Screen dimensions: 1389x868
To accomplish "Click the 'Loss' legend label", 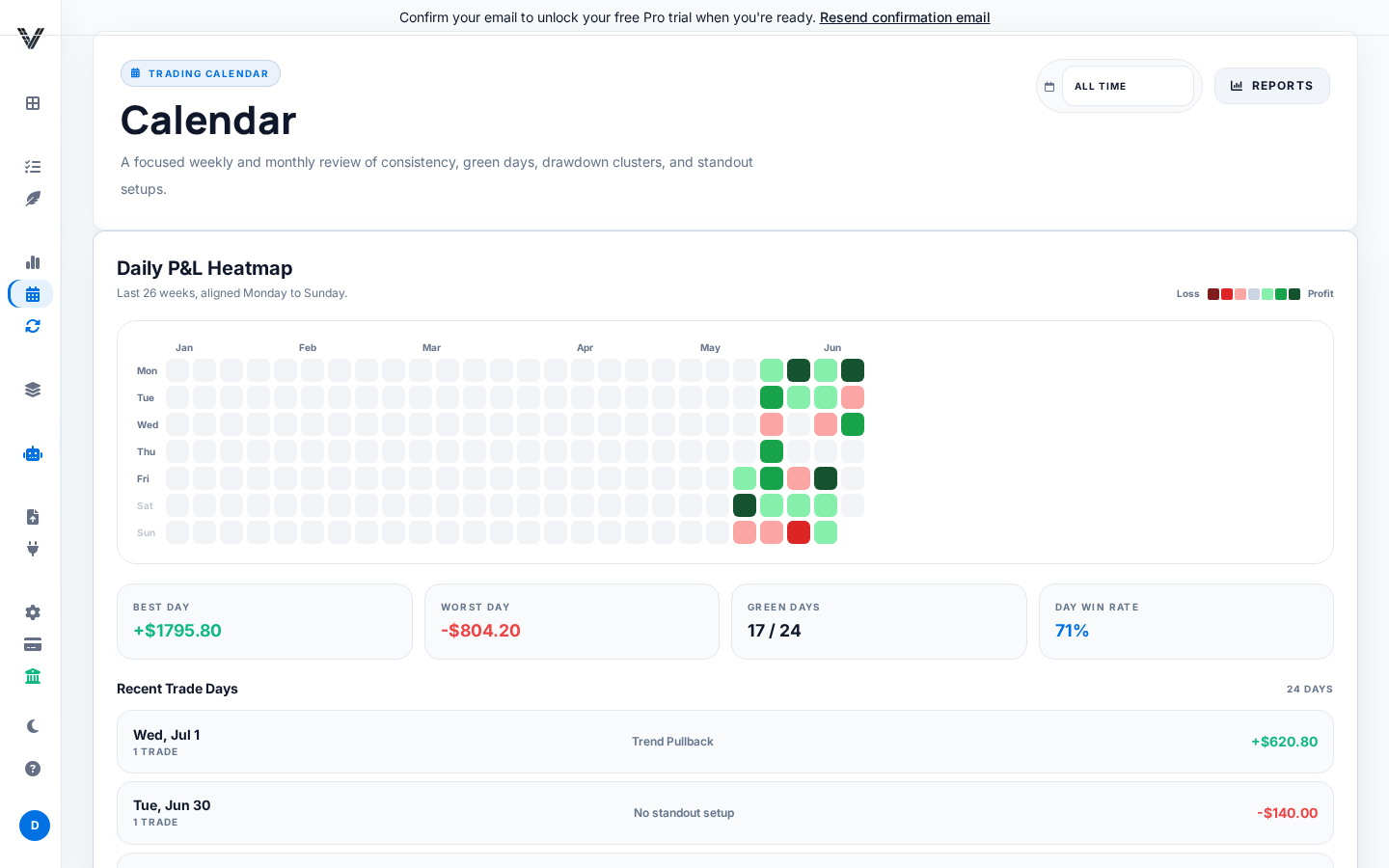I will (x=1188, y=294).
